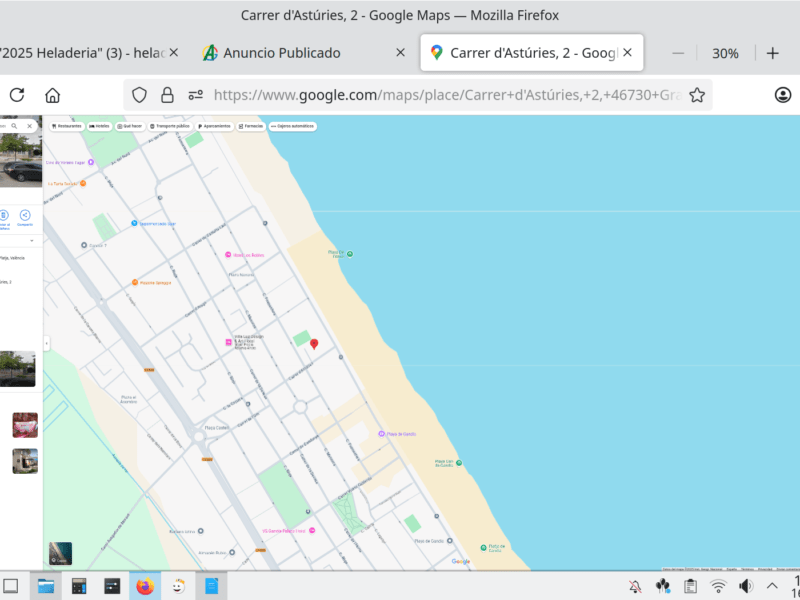The height and width of the screenshot is (600, 800).
Task: Select the orange La Torta restaurant marker
Action: coord(83,183)
